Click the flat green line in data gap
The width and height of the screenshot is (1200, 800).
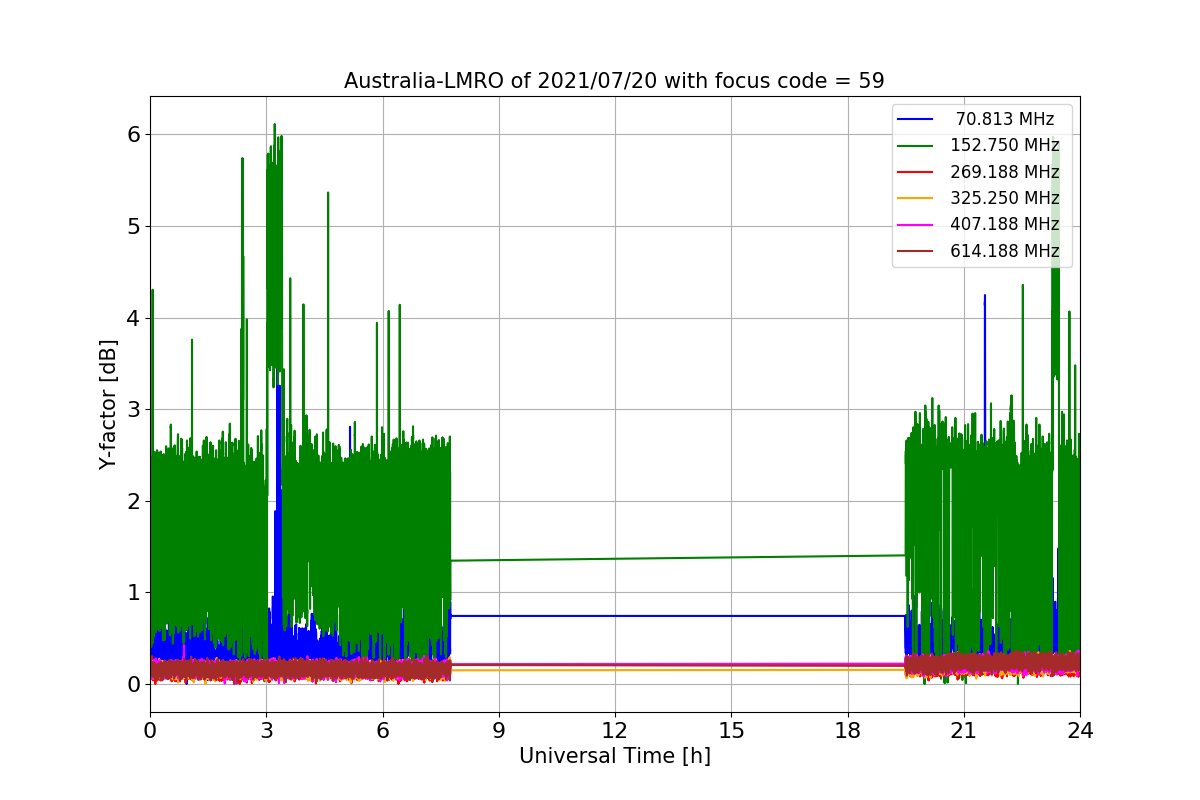pos(678,558)
